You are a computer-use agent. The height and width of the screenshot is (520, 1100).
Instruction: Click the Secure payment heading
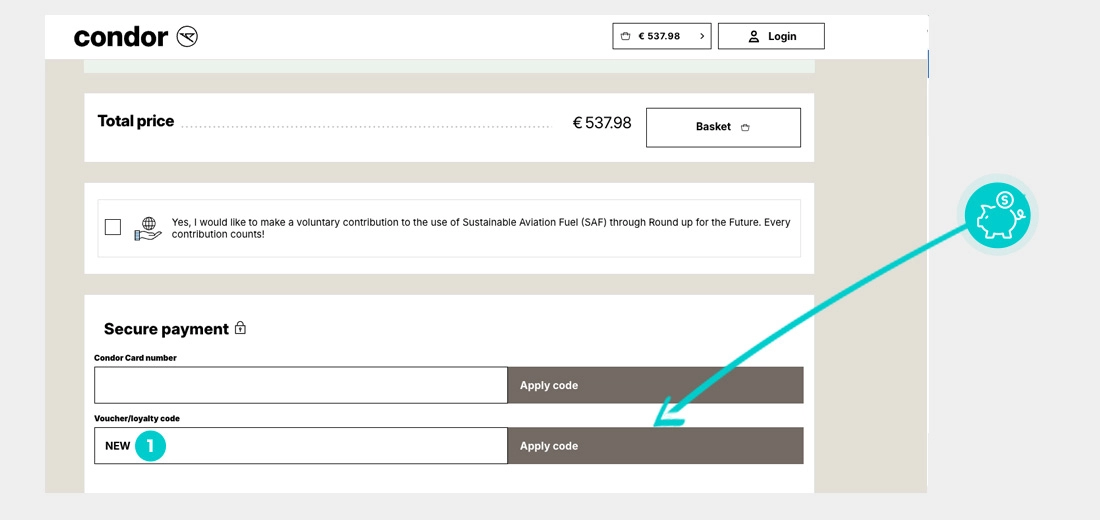tap(166, 329)
